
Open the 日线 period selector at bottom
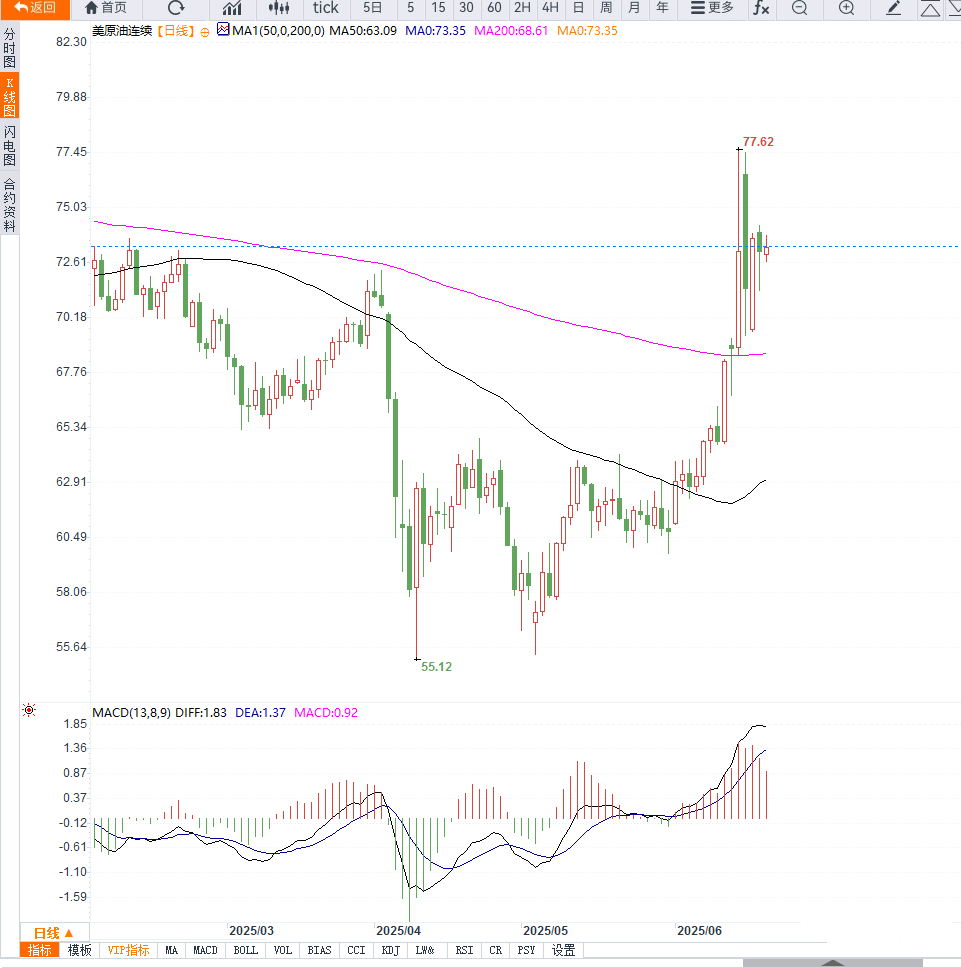point(54,932)
